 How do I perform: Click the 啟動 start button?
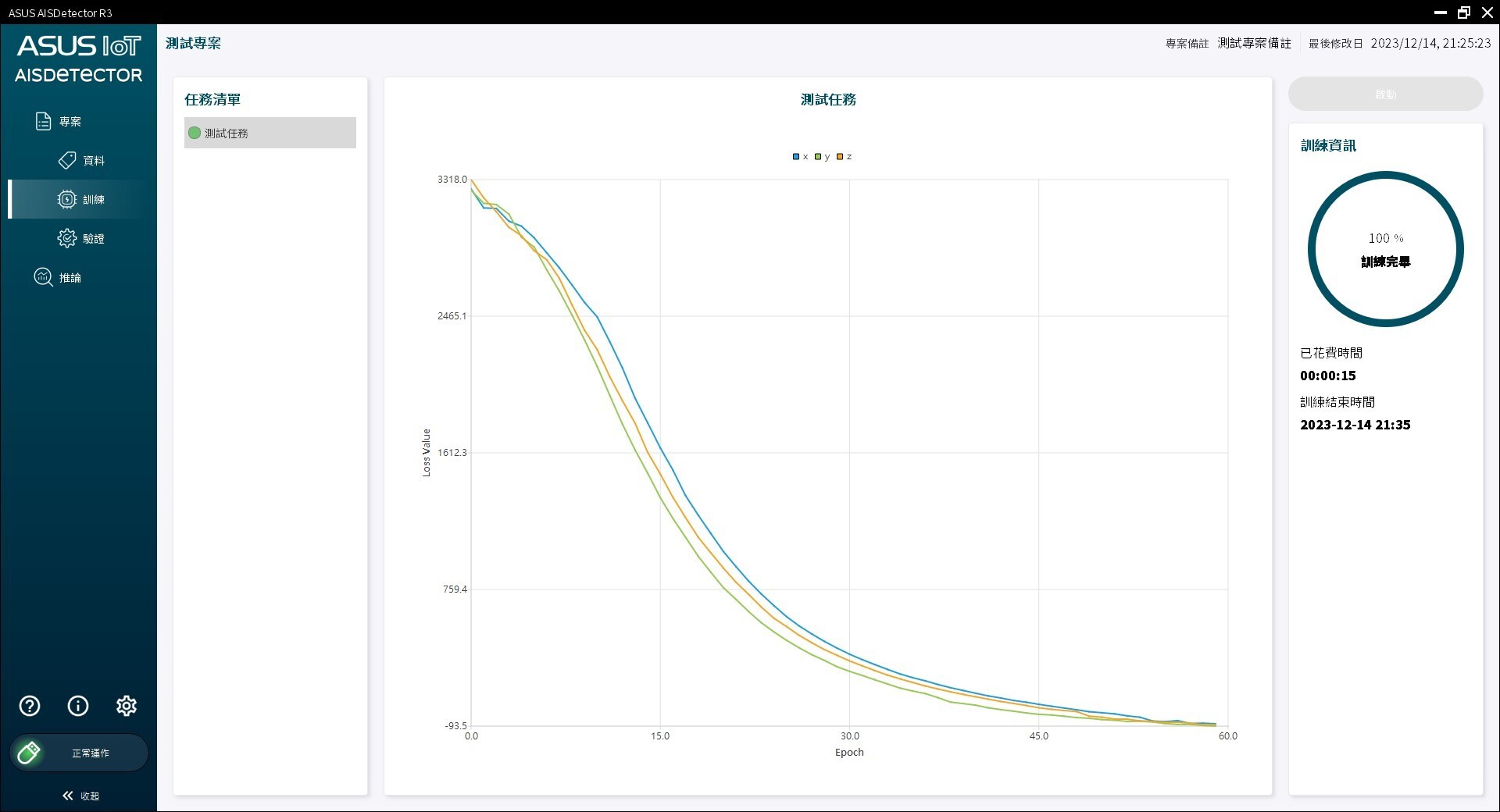[1385, 93]
